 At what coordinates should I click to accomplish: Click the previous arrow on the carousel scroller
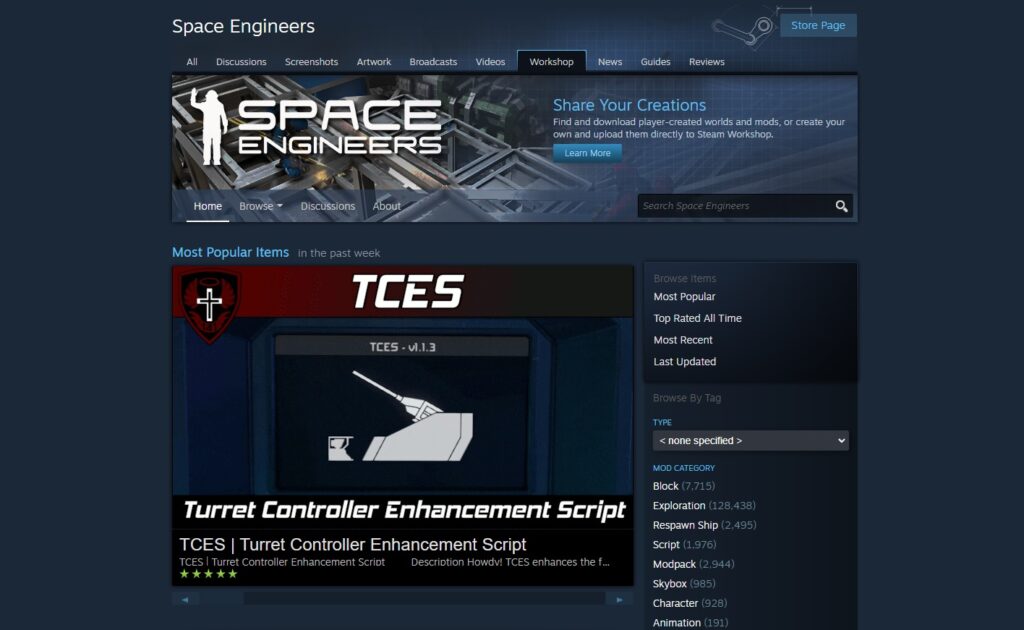click(x=185, y=599)
